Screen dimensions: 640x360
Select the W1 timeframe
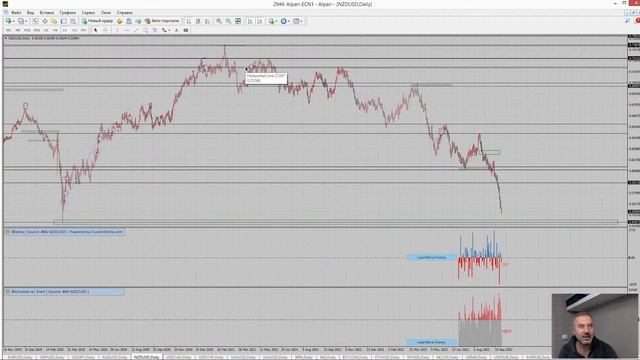[74, 30]
